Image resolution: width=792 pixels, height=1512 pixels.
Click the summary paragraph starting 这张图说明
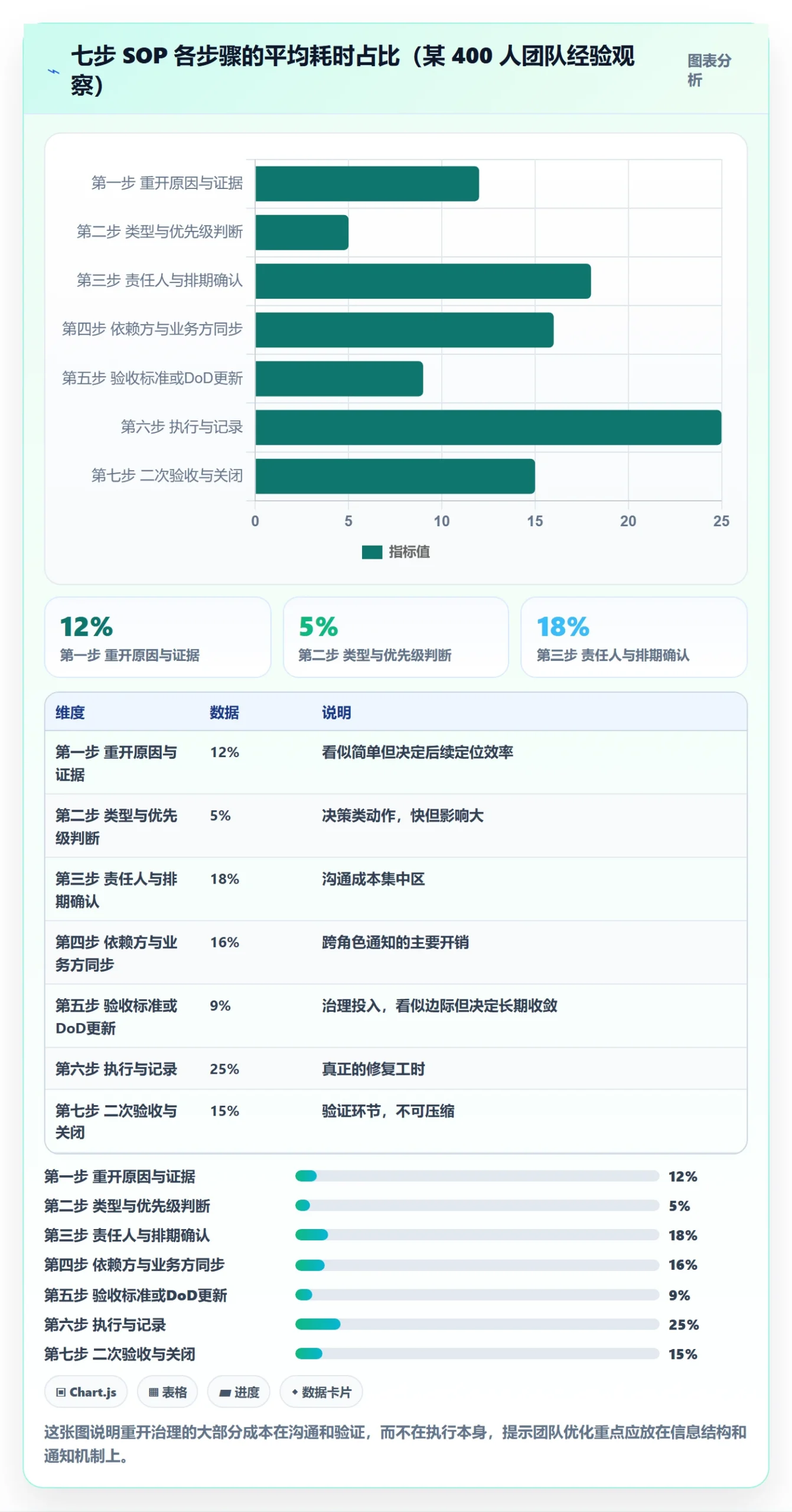click(395, 1443)
